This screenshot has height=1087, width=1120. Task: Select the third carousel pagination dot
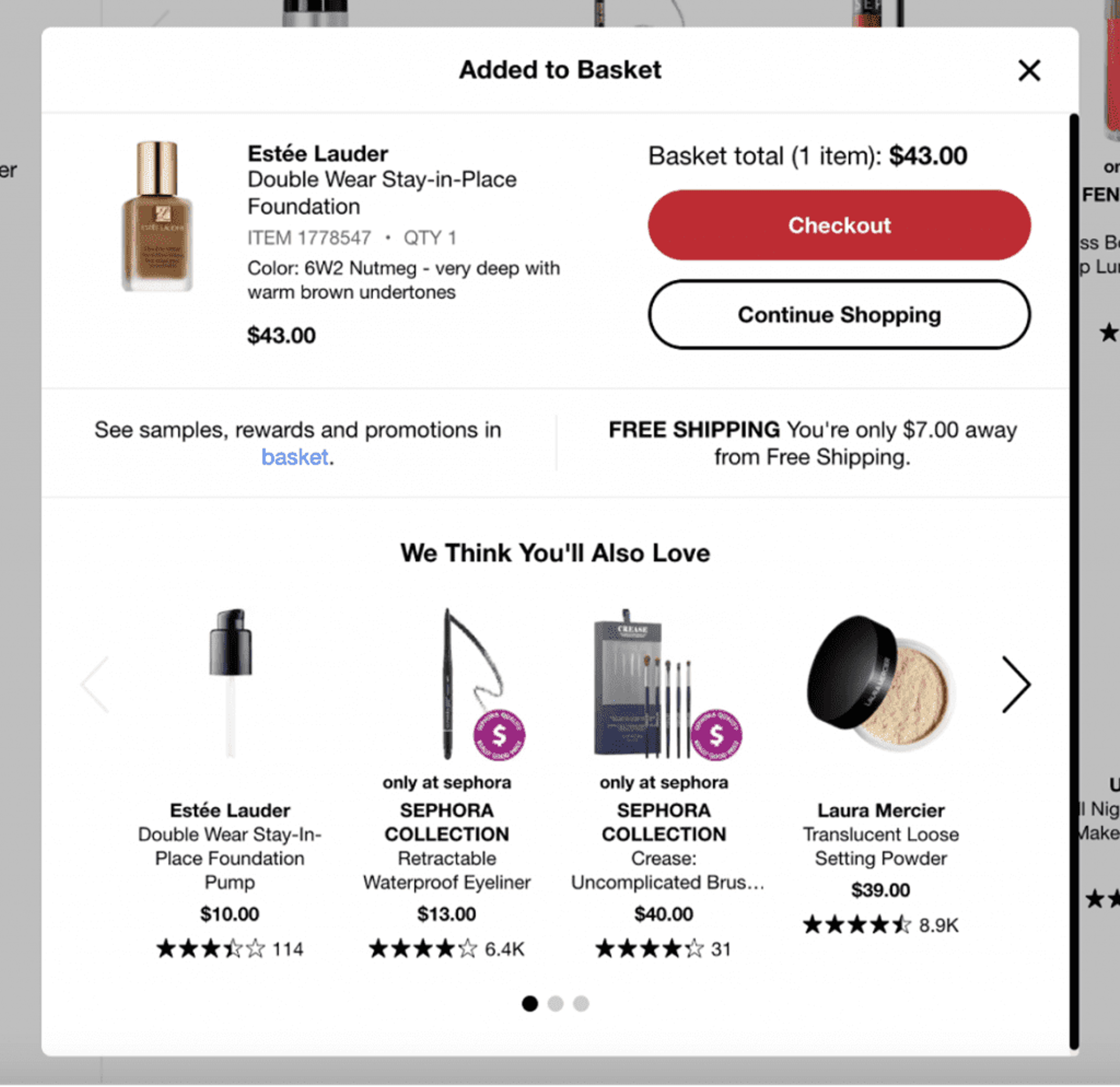point(581,1004)
